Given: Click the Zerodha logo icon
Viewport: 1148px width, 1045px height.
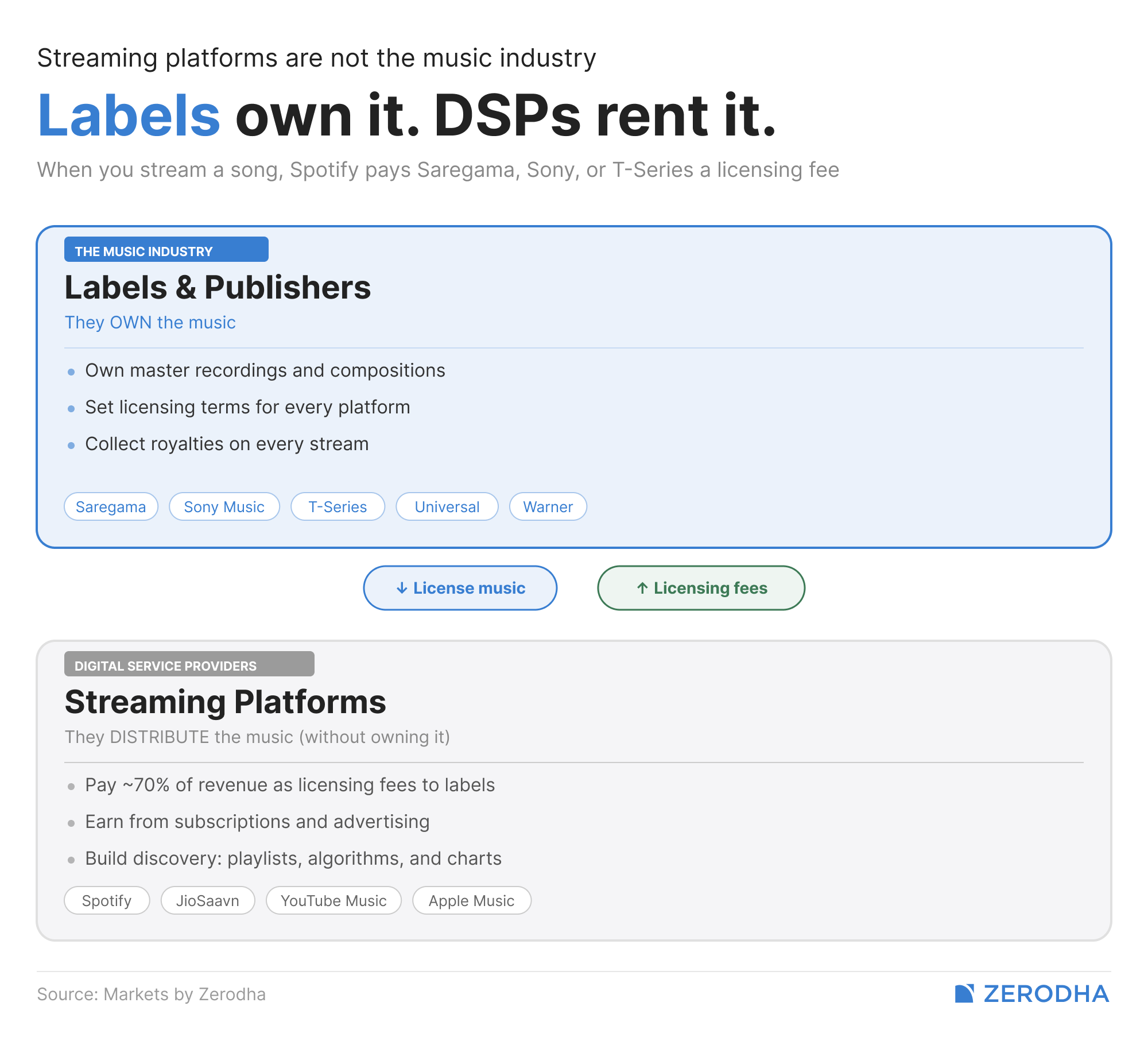Looking at the screenshot, I should tap(964, 994).
